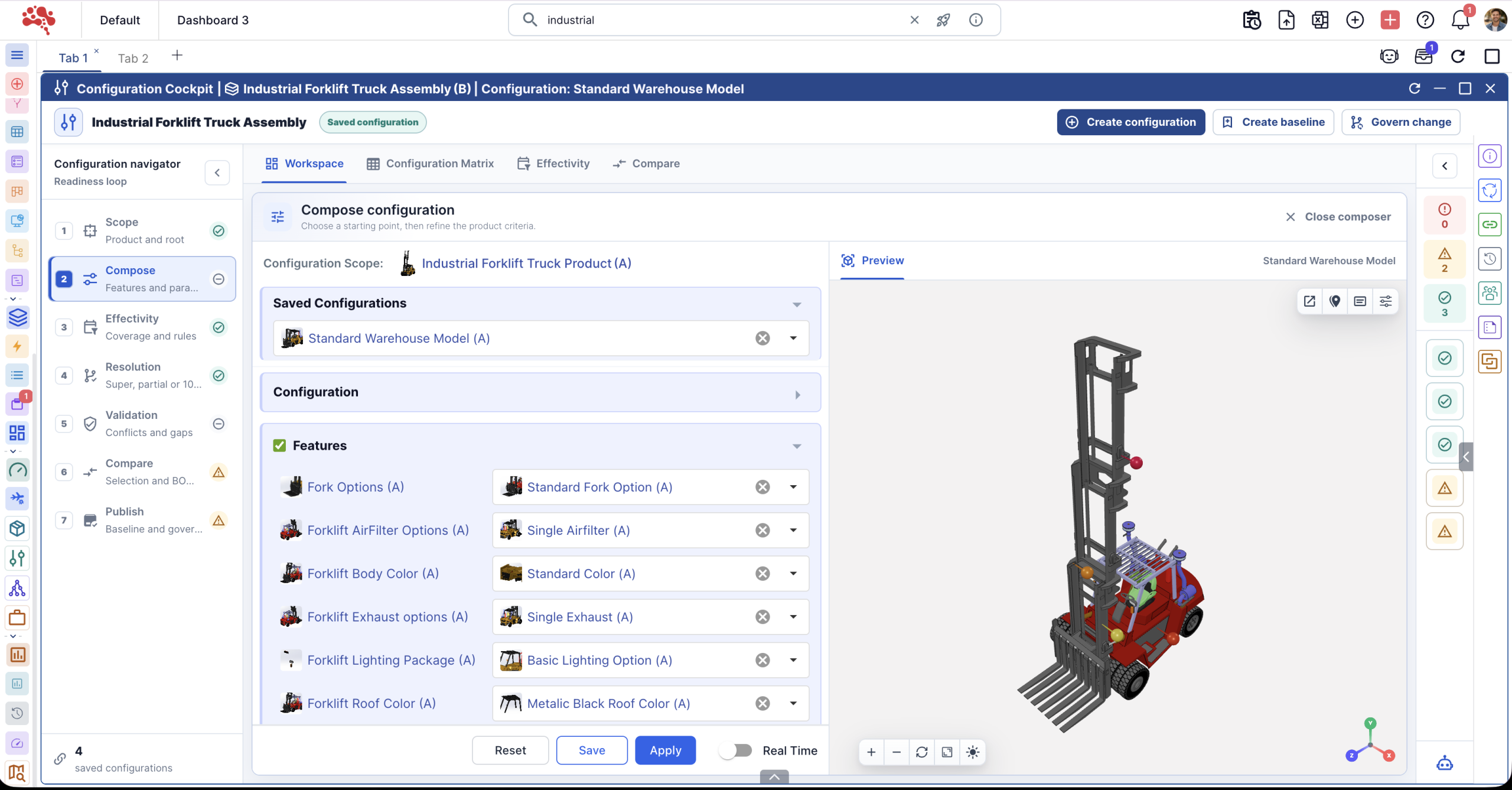Go to the Publish step in navigator
The image size is (1512, 790).
[x=142, y=520]
